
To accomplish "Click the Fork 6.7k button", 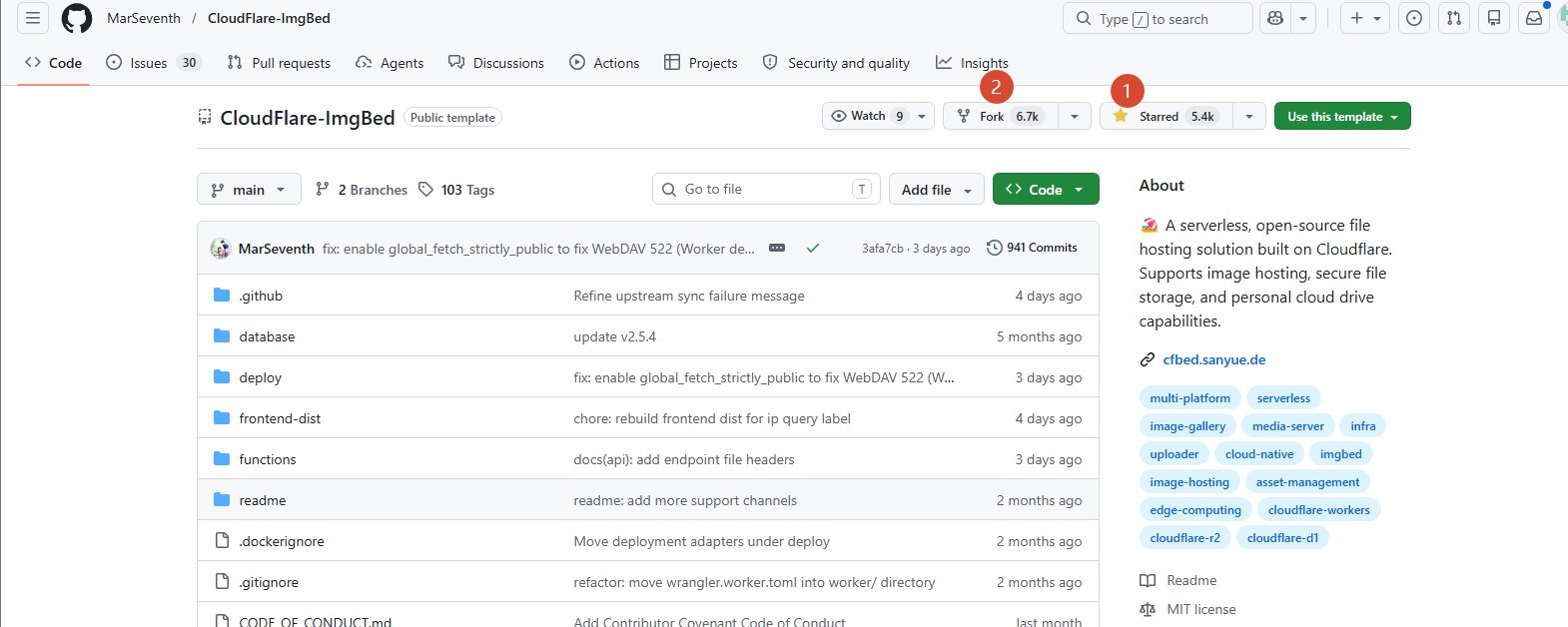I will [x=1001, y=116].
